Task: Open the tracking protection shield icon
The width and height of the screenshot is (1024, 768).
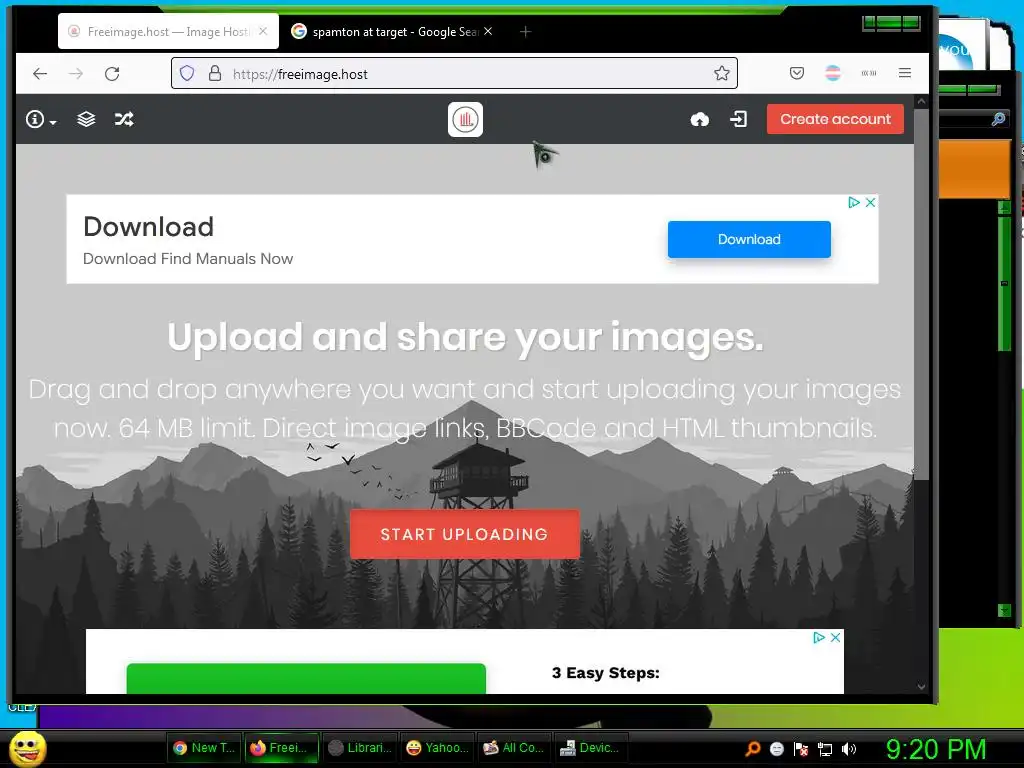Action: [187, 73]
